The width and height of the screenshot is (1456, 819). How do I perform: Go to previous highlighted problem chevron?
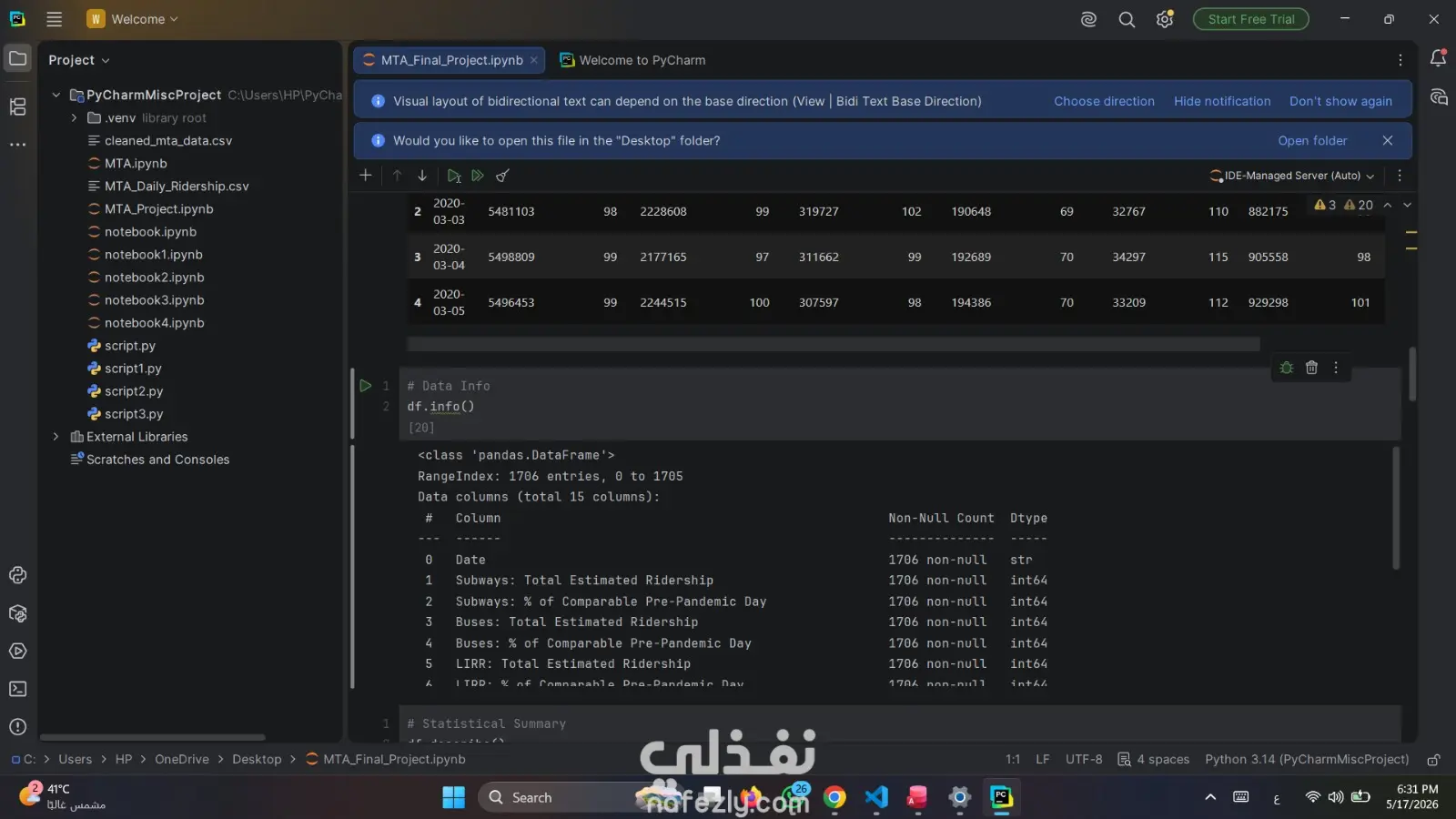coord(1388,206)
